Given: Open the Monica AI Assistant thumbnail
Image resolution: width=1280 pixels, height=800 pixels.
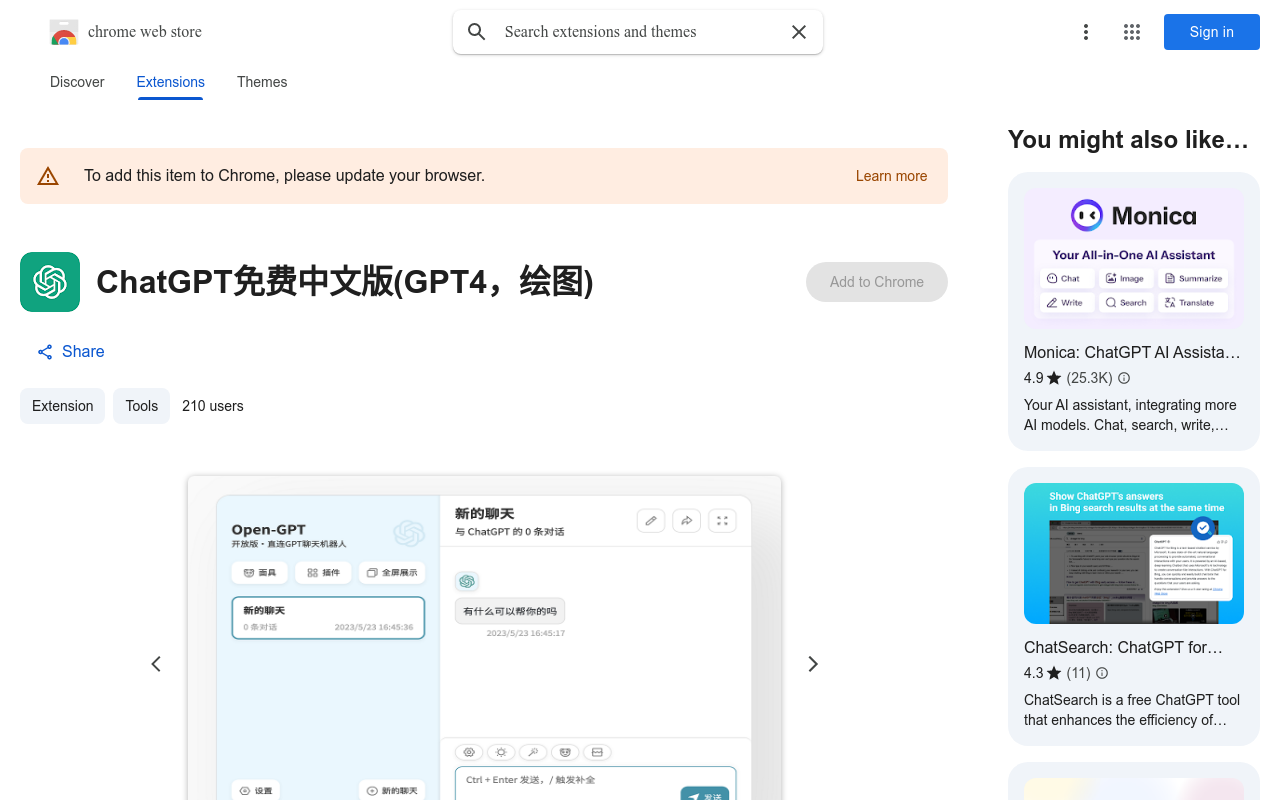Looking at the screenshot, I should [x=1133, y=253].
